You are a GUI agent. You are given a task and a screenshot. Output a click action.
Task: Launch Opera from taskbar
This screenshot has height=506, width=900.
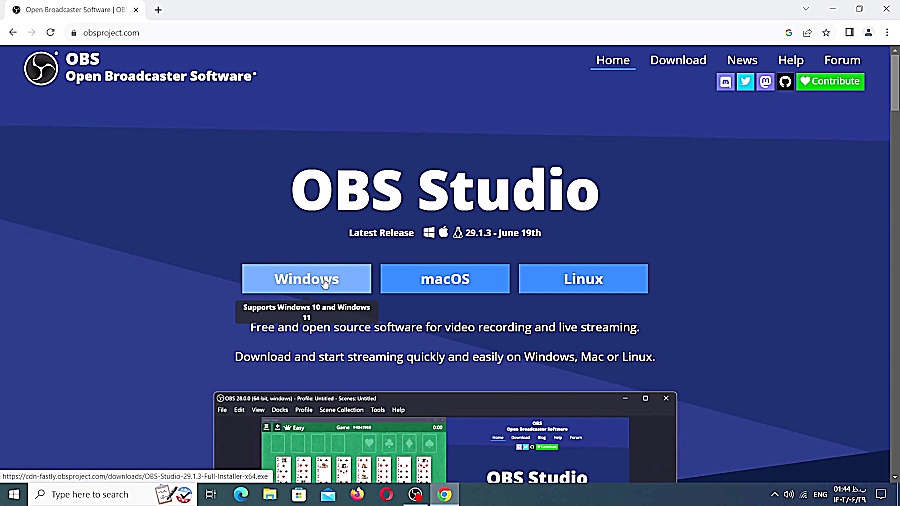pyautogui.click(x=386, y=494)
